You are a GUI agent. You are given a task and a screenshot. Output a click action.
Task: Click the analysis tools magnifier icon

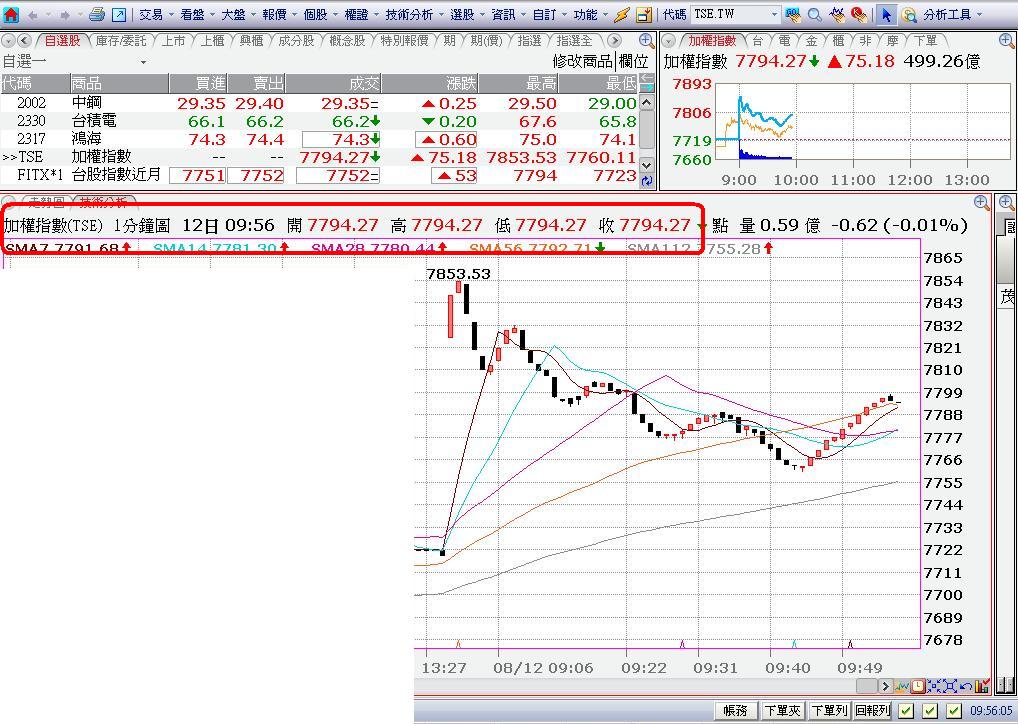coord(910,14)
